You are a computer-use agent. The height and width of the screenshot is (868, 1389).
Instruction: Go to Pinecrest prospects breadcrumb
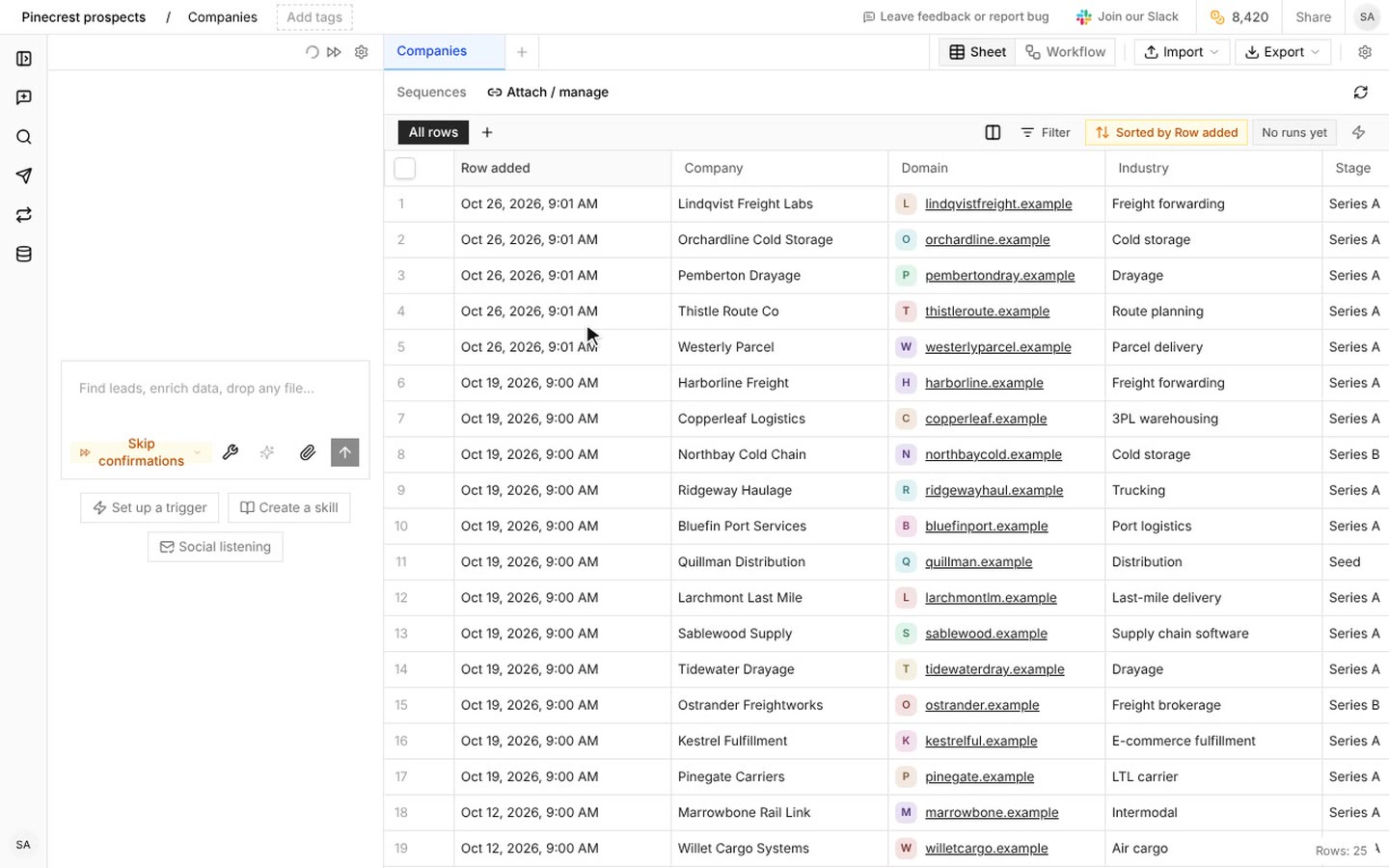[x=84, y=17]
